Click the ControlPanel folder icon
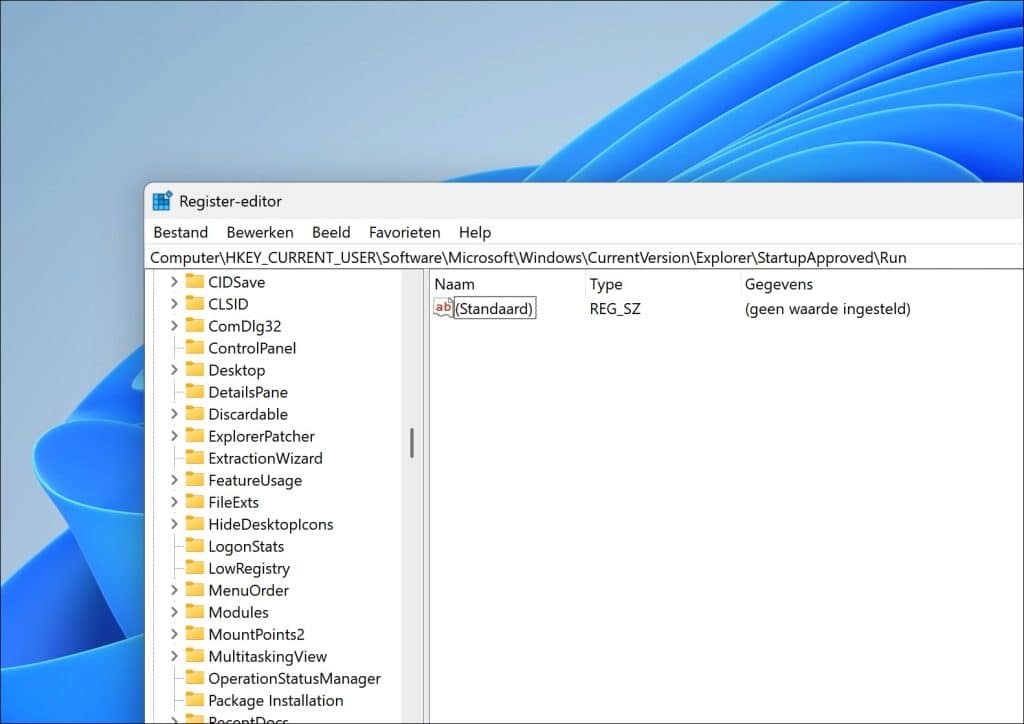The width and height of the screenshot is (1024, 724). click(194, 348)
